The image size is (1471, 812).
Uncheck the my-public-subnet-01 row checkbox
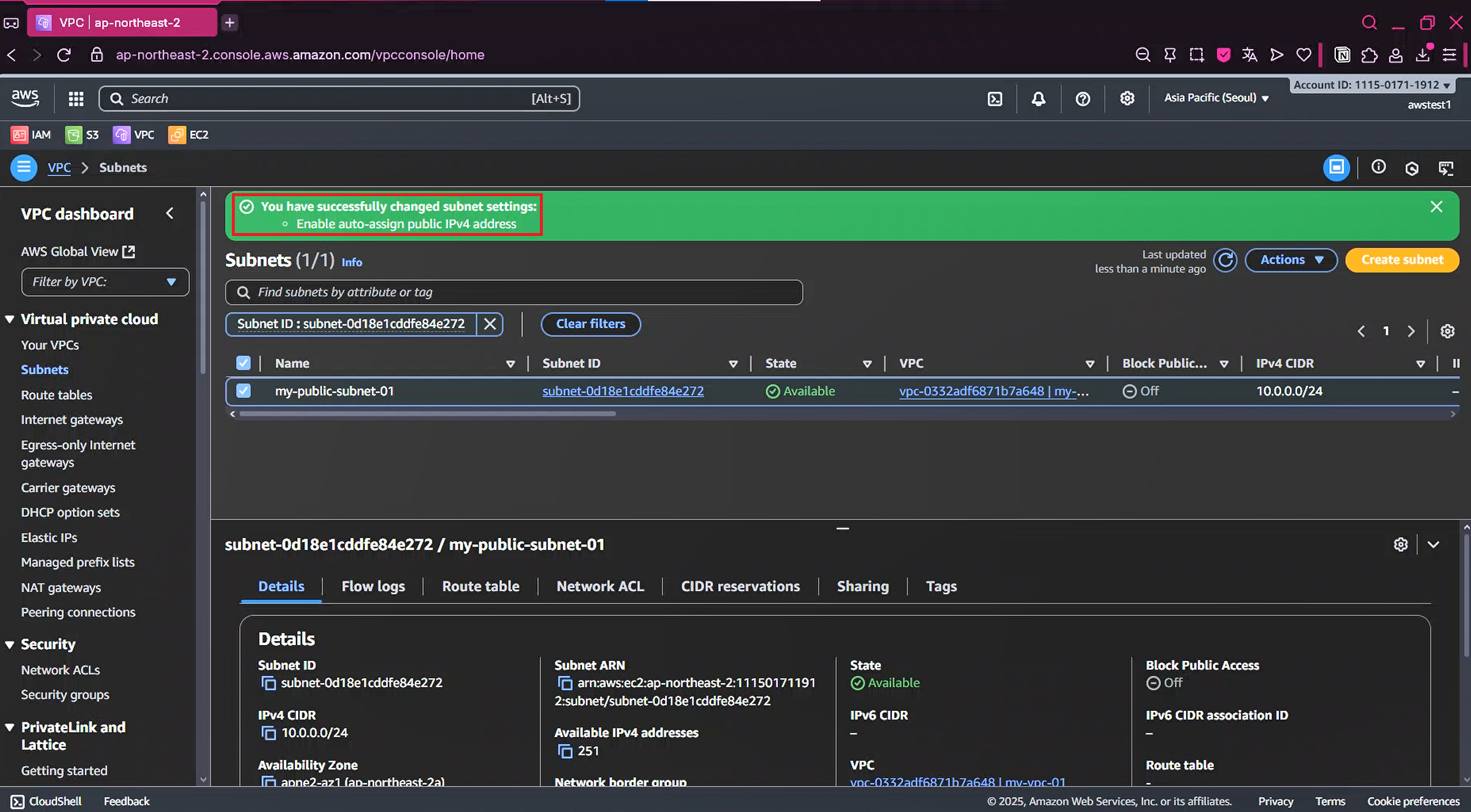coord(243,391)
